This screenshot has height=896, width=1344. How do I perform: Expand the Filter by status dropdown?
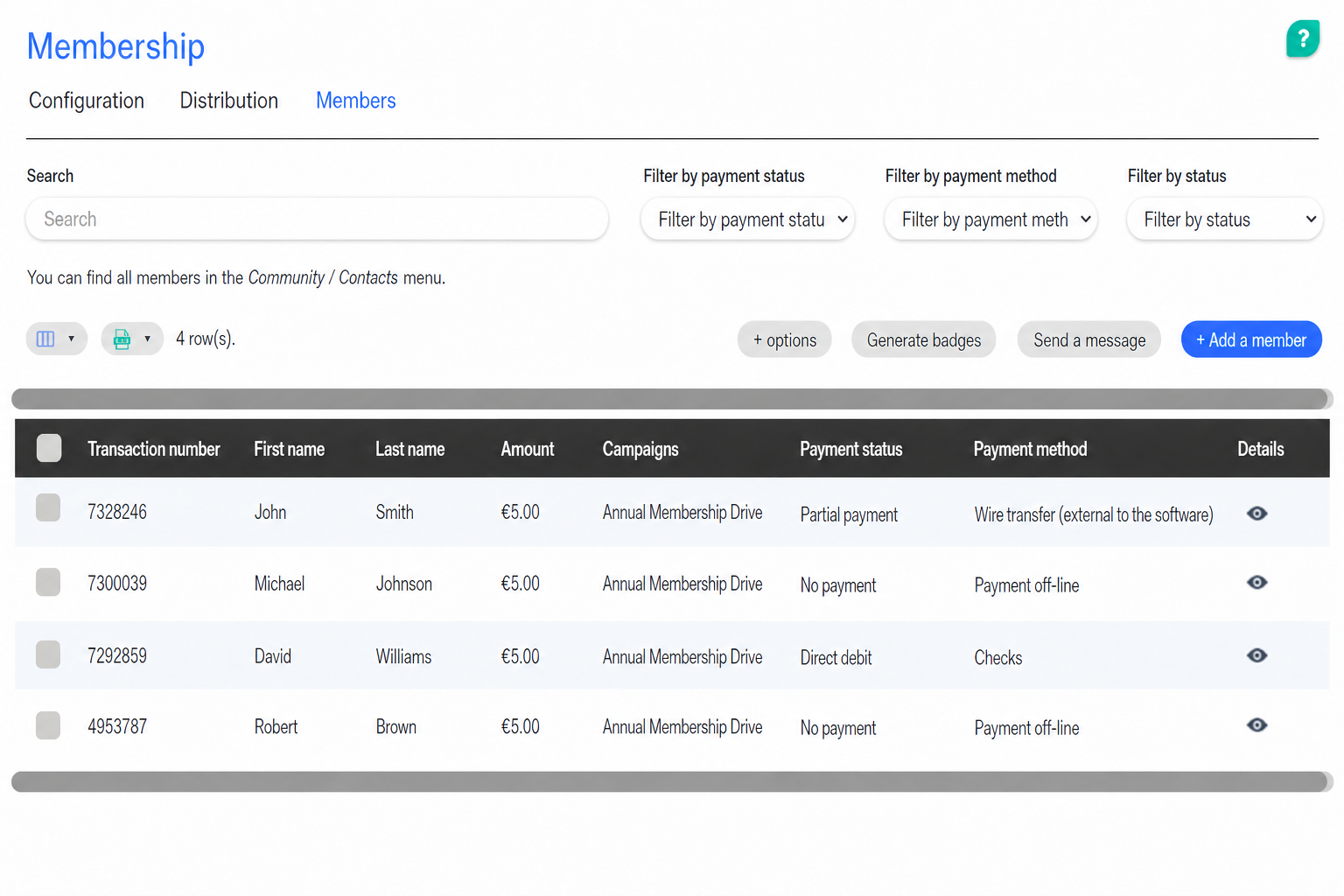pos(1225,219)
